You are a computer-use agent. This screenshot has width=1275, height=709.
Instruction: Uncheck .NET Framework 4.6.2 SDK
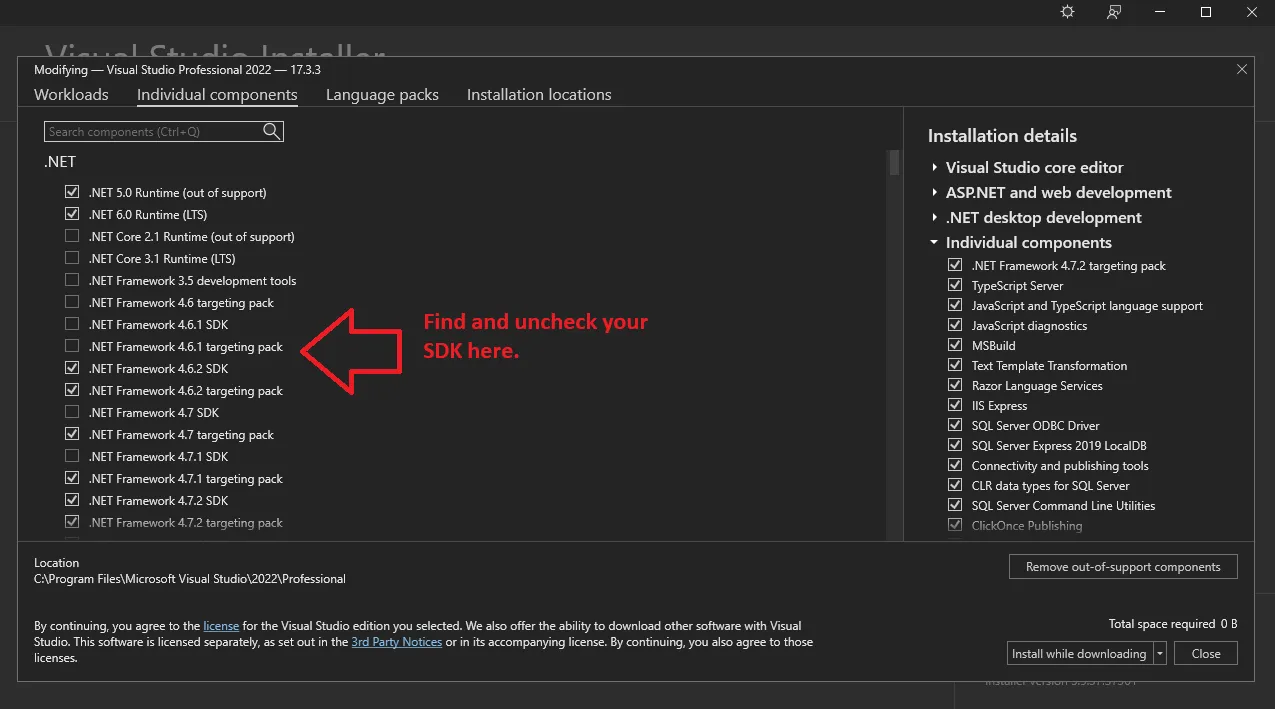point(72,368)
